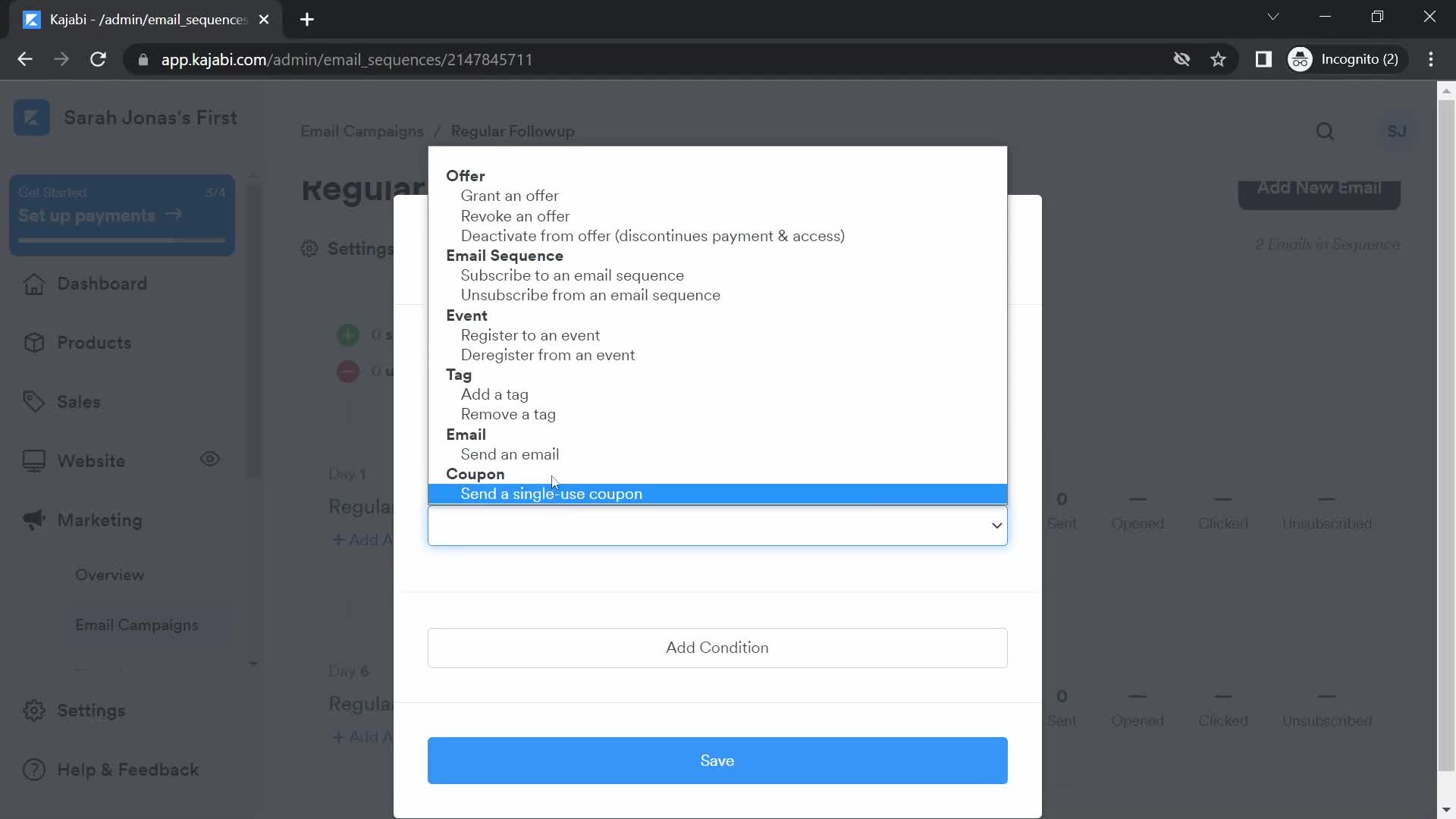This screenshot has width=1456, height=819.
Task: Click the Website icon in sidebar
Action: 32,460
